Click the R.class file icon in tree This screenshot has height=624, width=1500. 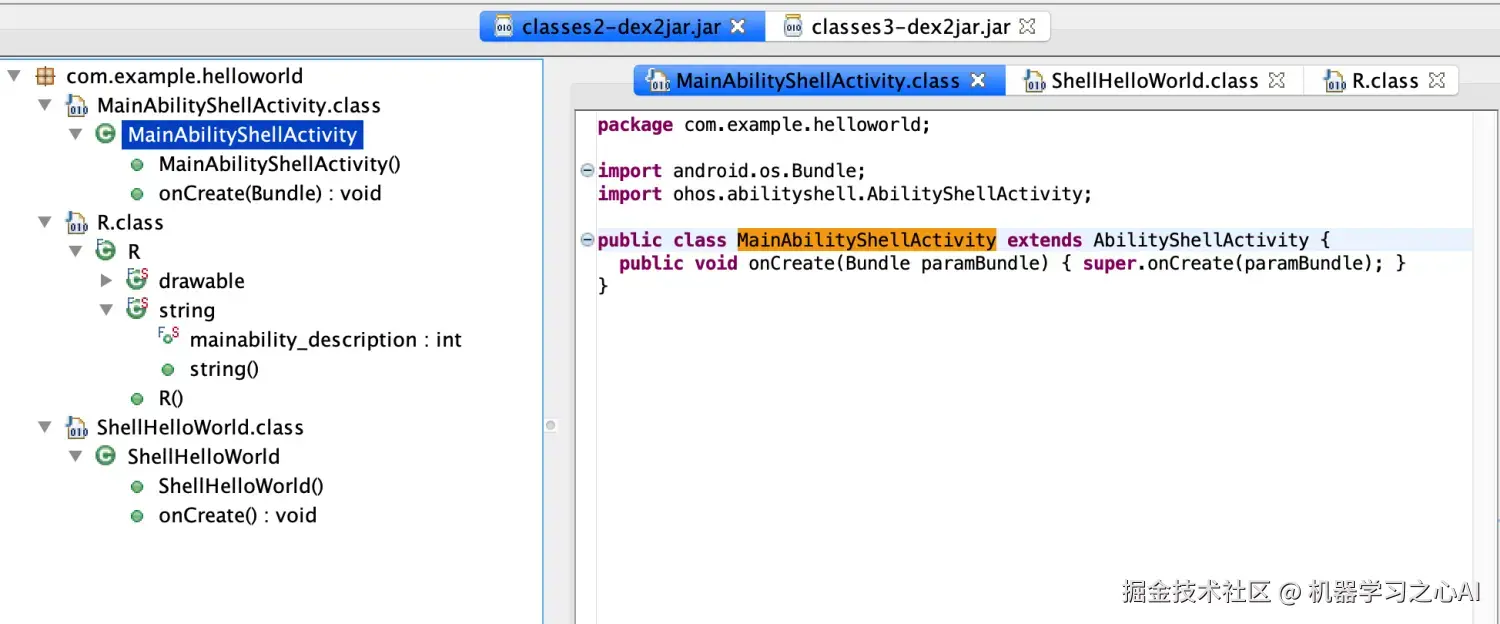[76, 223]
